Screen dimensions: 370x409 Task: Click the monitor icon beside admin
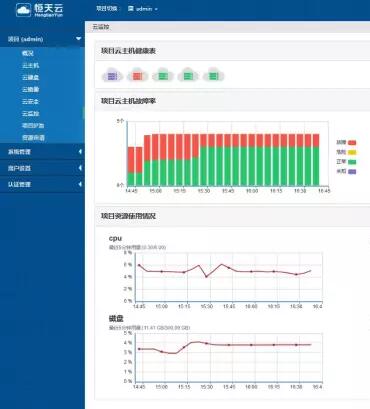tap(131, 9)
